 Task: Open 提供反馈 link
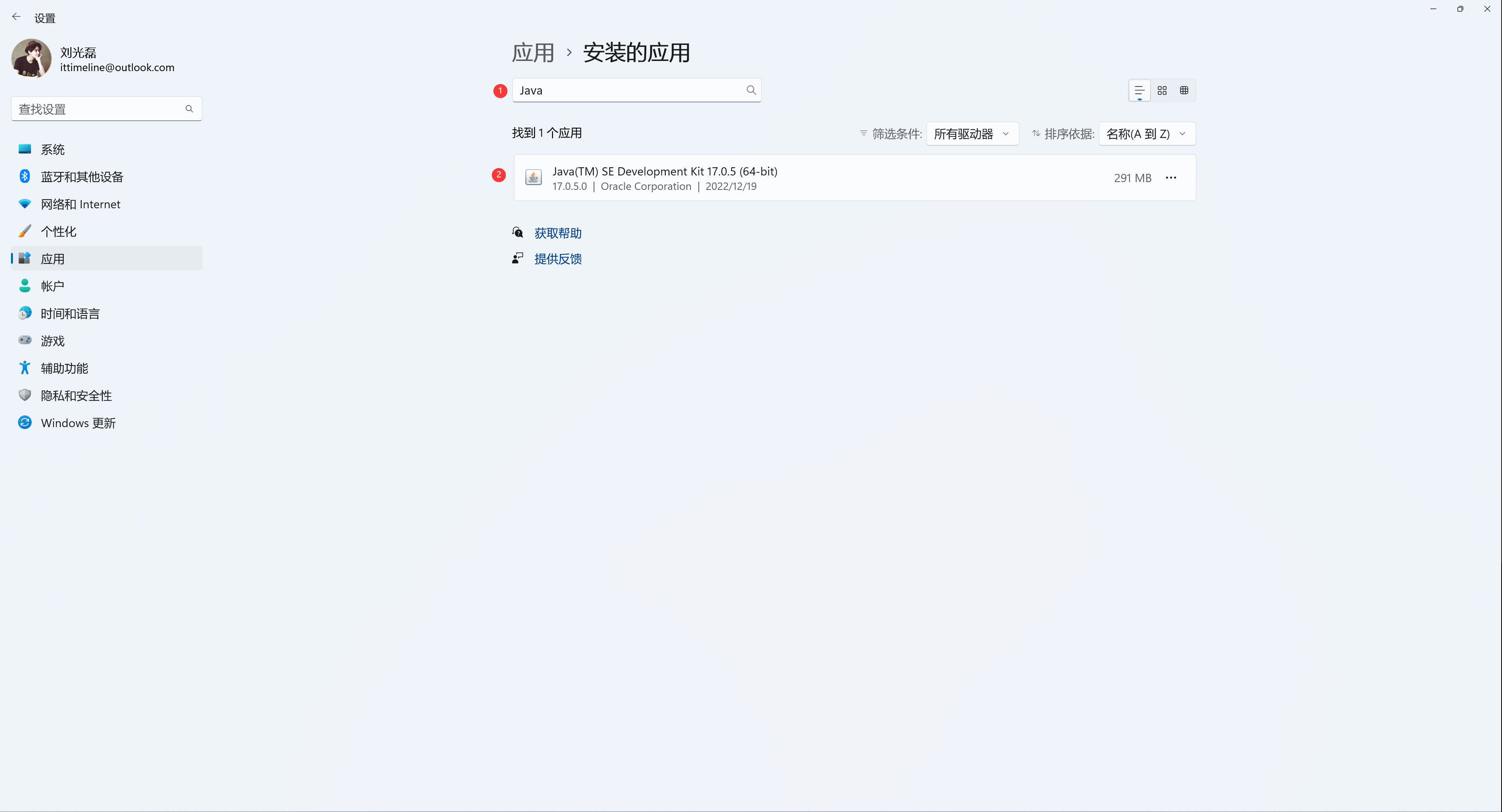click(x=558, y=259)
